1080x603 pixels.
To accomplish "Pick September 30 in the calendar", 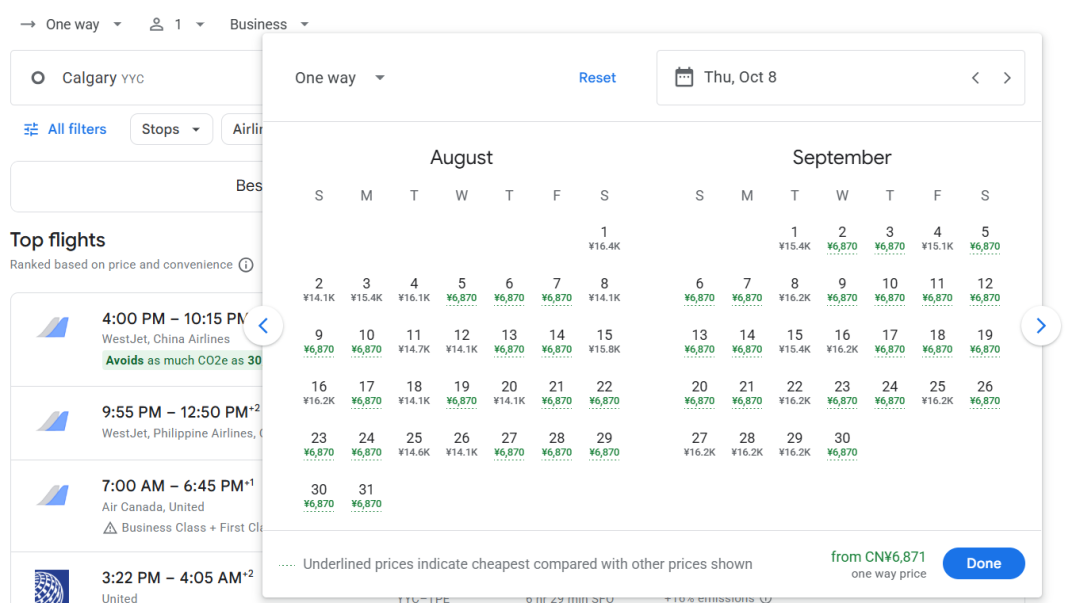I will [842, 444].
